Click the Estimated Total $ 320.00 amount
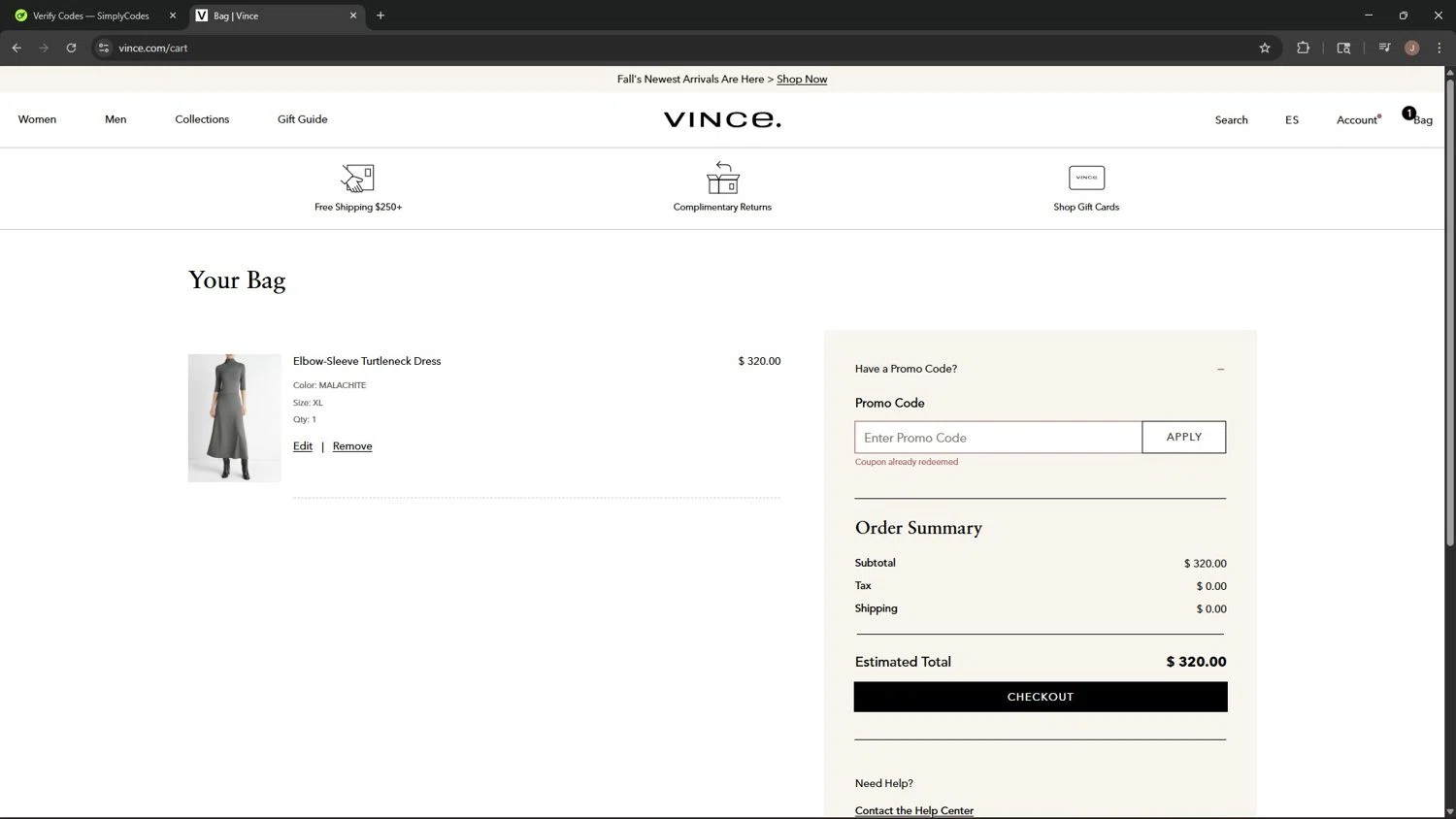This screenshot has width=1456, height=819. (1196, 662)
